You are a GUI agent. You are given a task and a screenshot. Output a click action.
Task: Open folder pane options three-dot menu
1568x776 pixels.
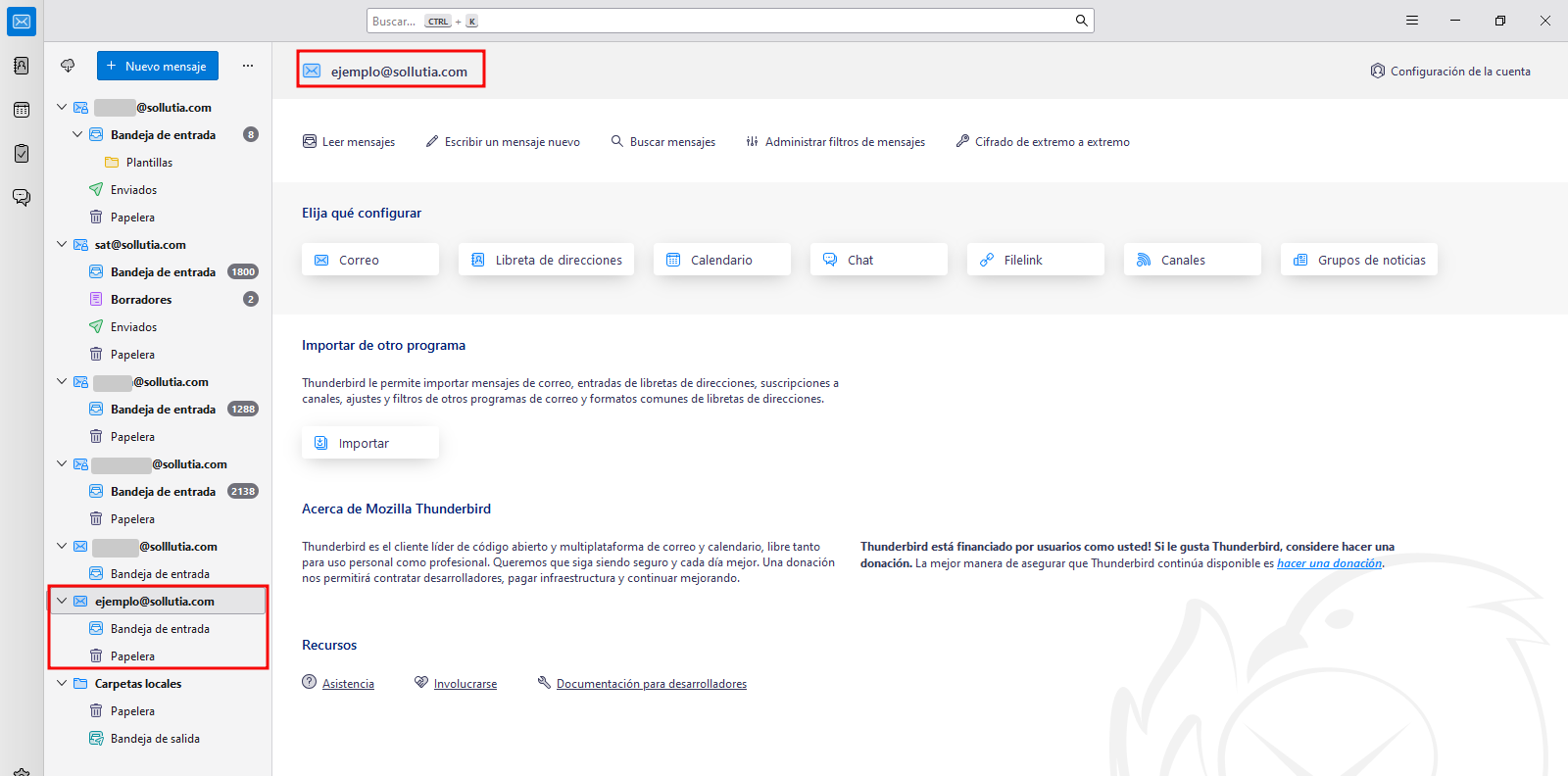[x=248, y=66]
